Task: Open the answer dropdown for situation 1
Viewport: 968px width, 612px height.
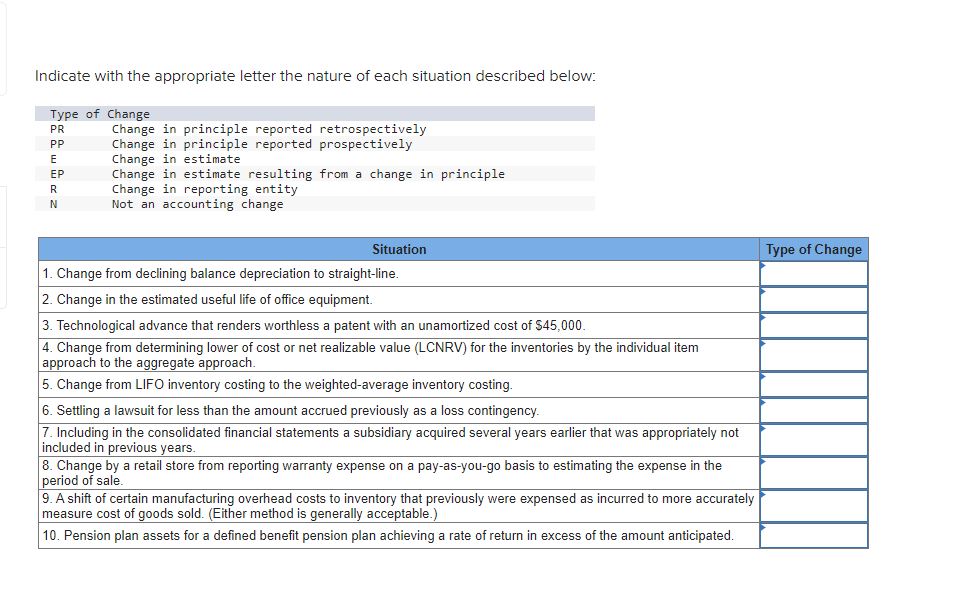Action: point(813,273)
